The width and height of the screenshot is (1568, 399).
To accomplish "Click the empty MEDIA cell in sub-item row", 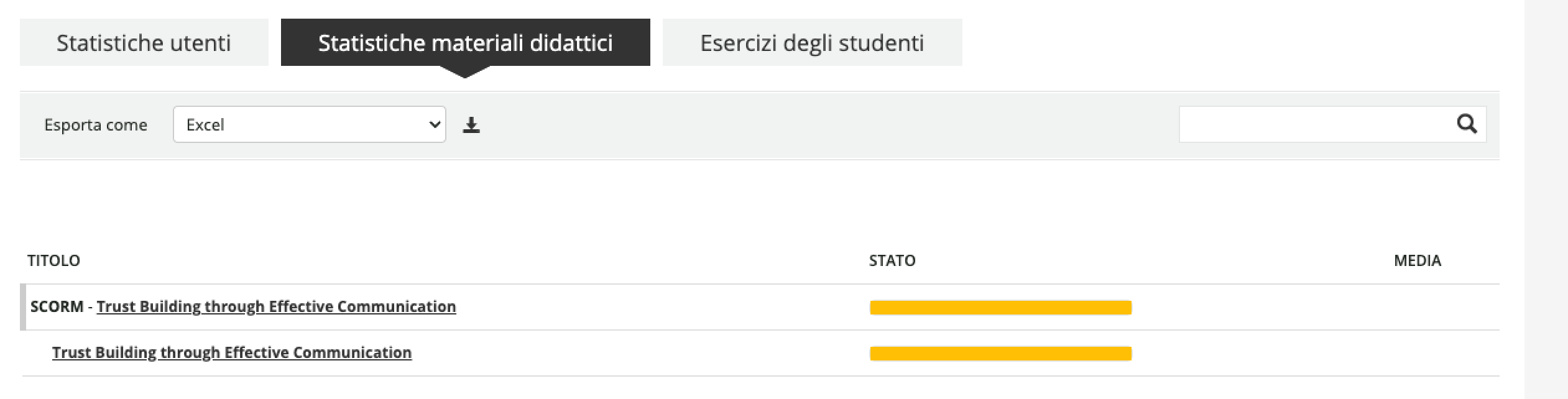I will (1417, 353).
